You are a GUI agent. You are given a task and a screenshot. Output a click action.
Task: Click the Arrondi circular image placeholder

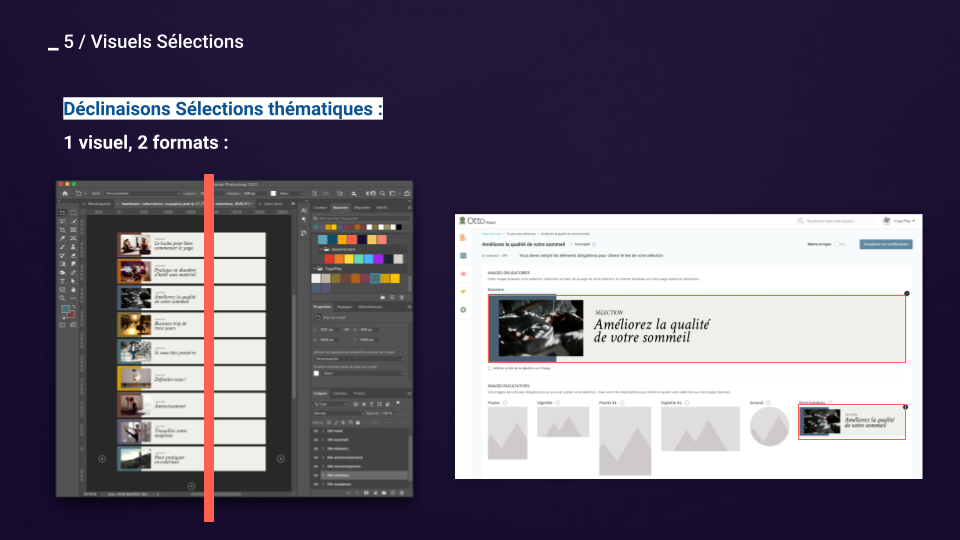770,427
